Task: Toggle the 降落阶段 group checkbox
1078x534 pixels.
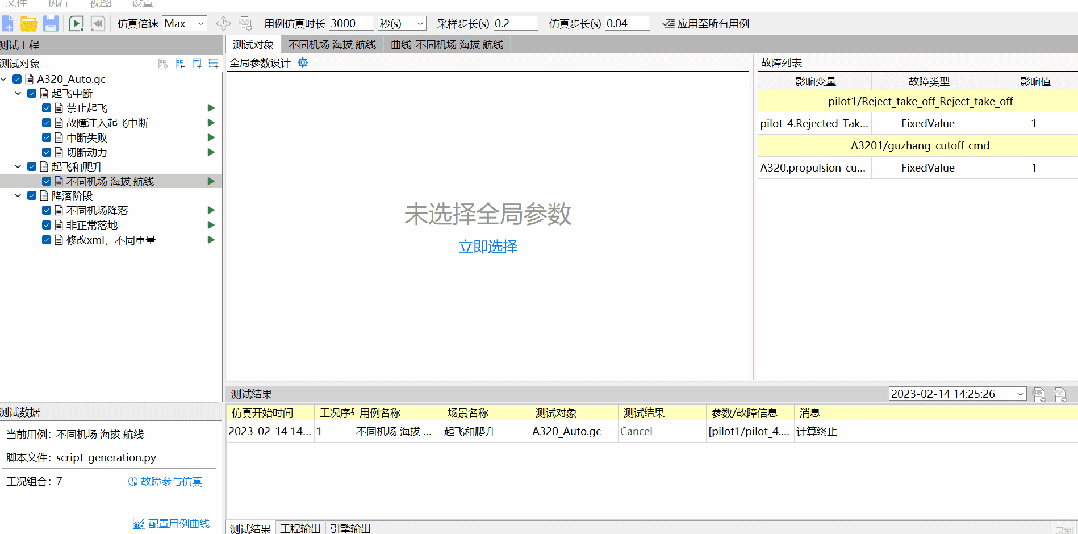Action: click(x=32, y=196)
